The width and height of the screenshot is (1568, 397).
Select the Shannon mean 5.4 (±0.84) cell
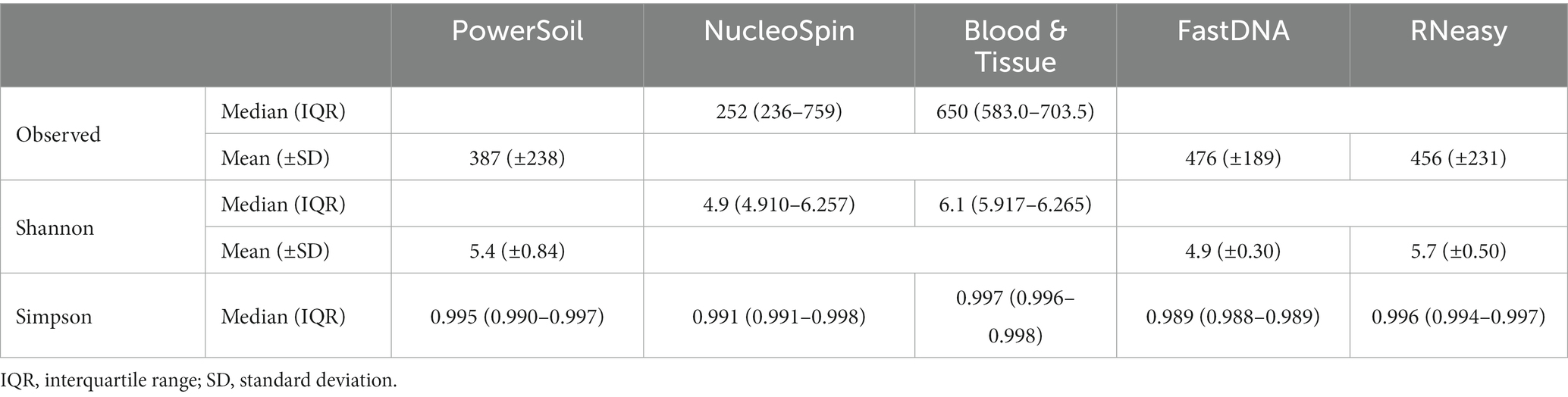pos(517,251)
